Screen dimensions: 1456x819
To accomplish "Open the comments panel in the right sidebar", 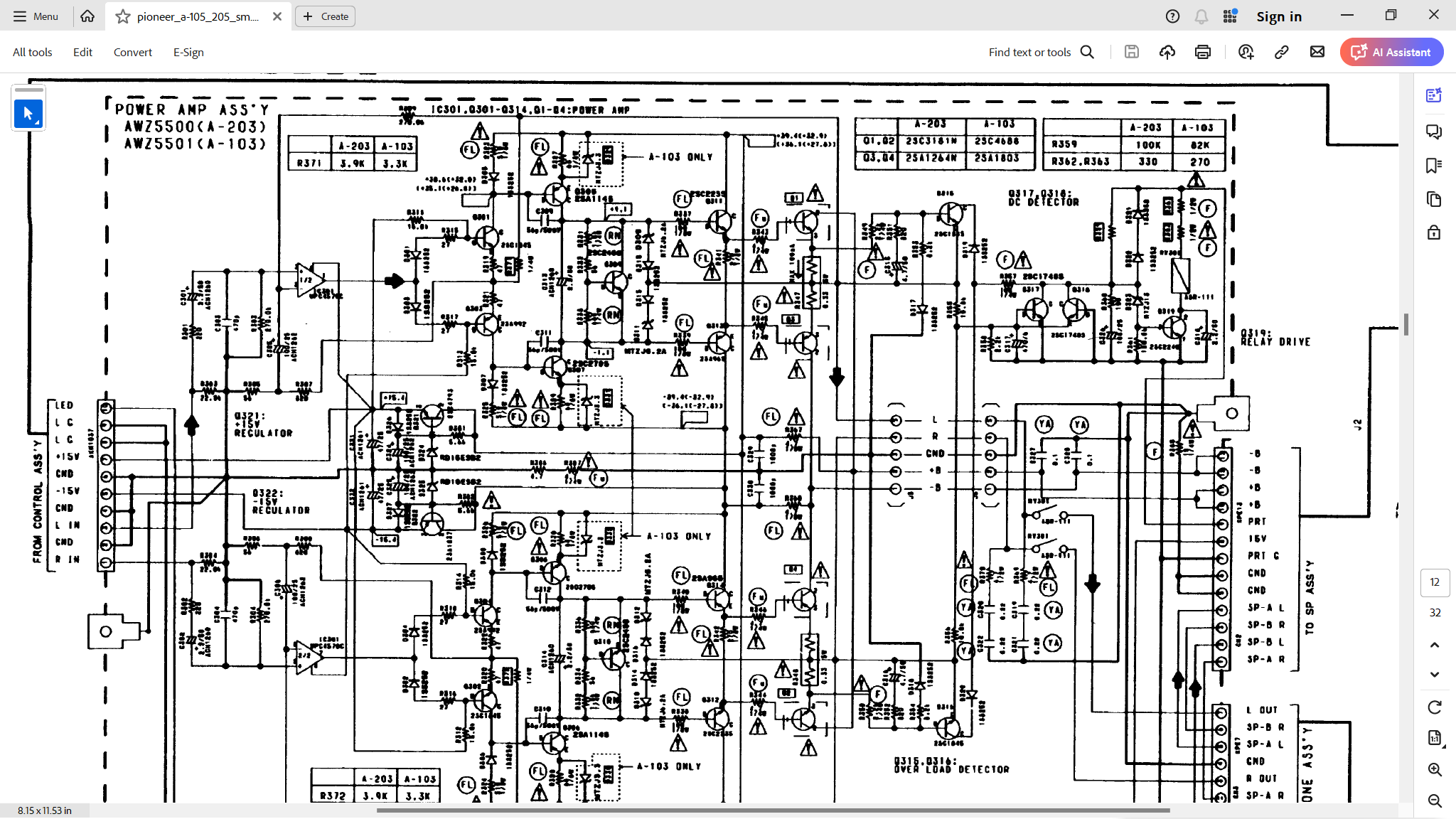I will [x=1434, y=132].
